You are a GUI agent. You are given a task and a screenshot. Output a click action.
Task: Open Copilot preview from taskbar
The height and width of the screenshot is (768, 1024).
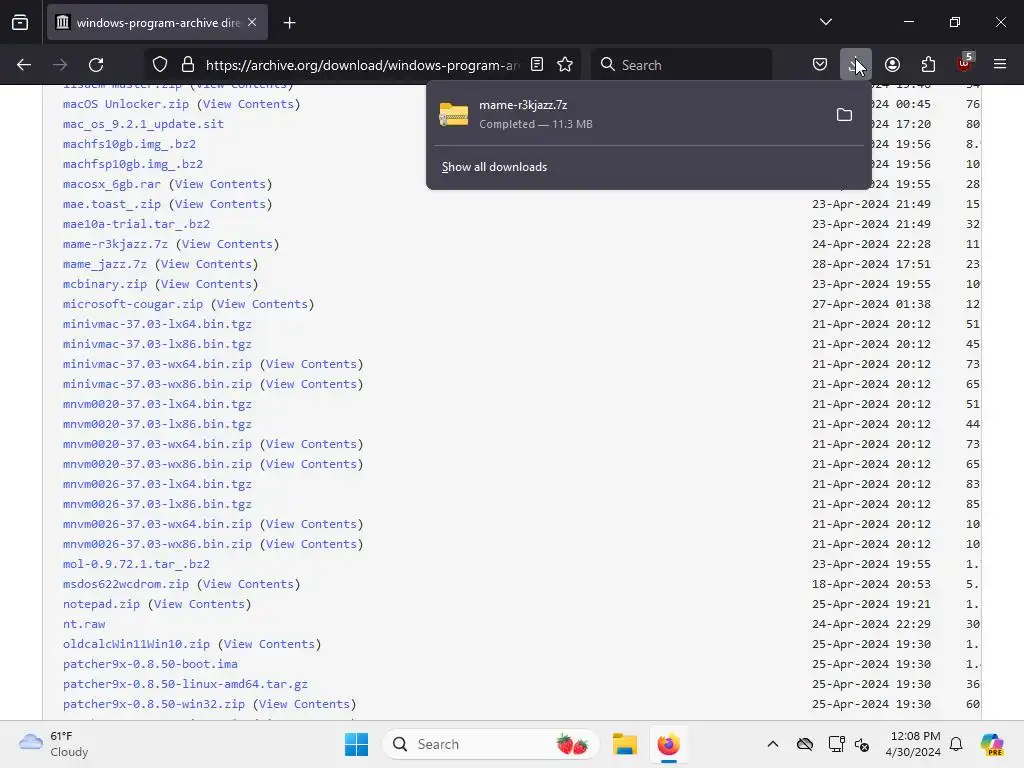coord(992,744)
